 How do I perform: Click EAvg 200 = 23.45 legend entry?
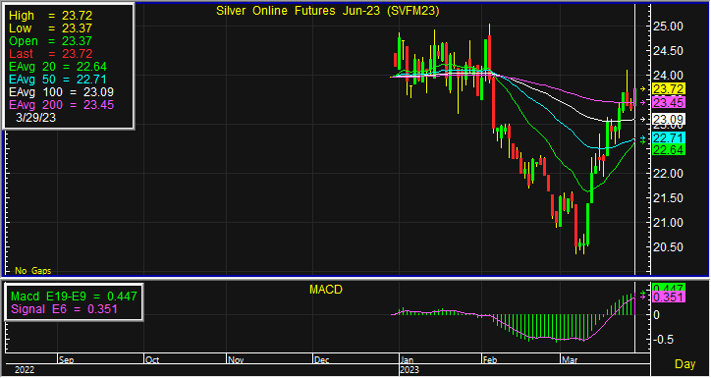coord(61,105)
